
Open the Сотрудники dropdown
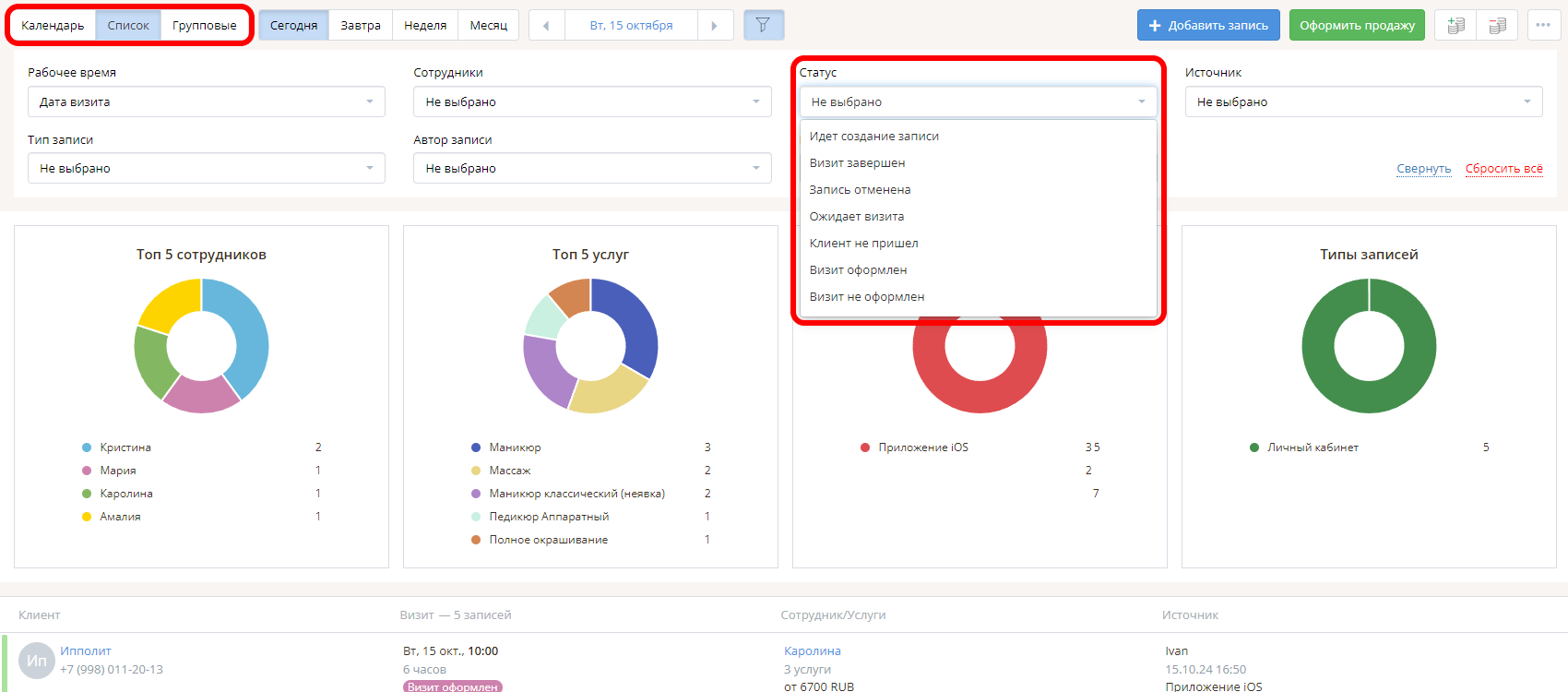(x=592, y=101)
